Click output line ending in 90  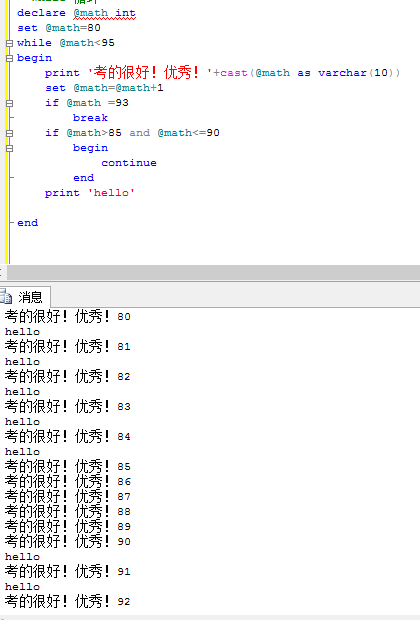(x=68, y=542)
